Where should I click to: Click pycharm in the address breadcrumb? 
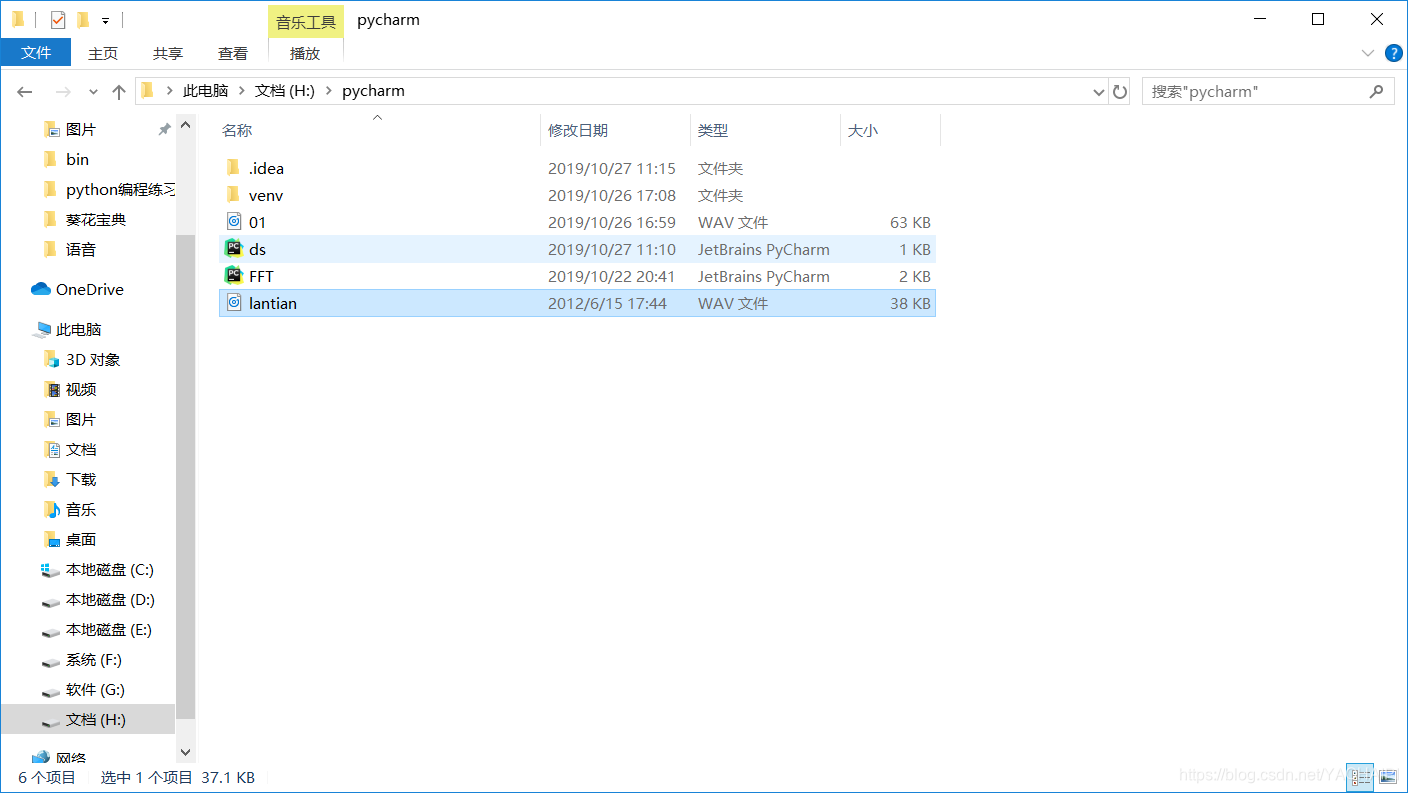point(373,91)
